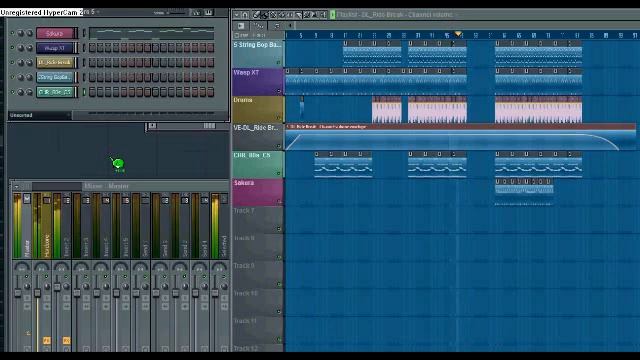The height and width of the screenshot is (360, 640).
Task: Enable the first step of CHR_80s_C5
Action: tap(92, 92)
